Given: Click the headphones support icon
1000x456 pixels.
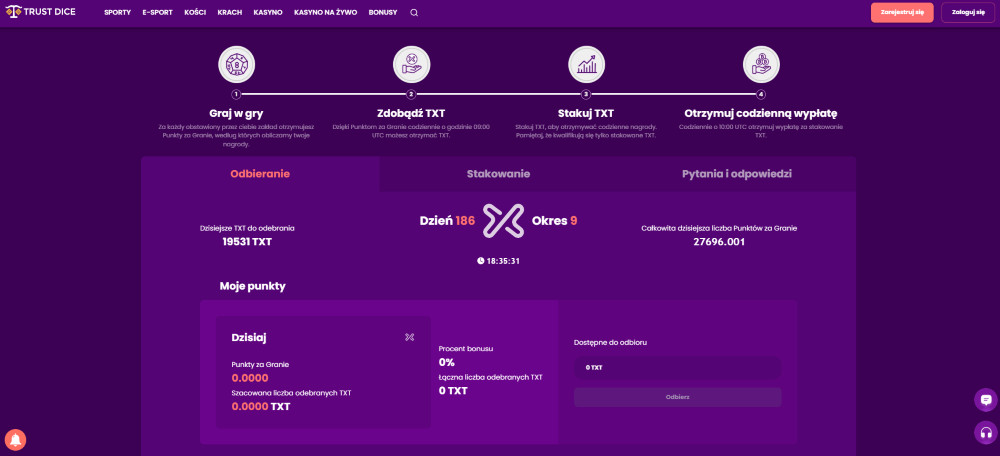Looking at the screenshot, I should [985, 433].
